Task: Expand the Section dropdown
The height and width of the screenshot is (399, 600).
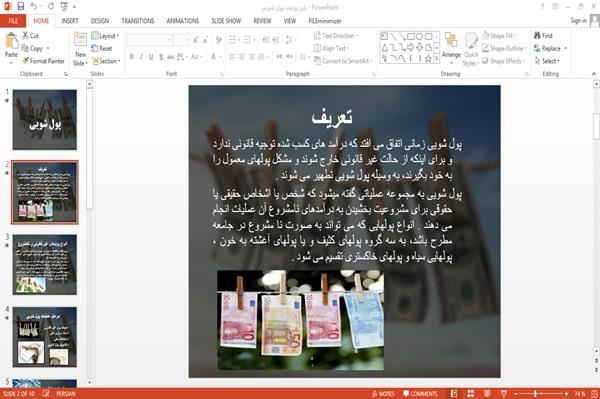Action: pos(106,61)
